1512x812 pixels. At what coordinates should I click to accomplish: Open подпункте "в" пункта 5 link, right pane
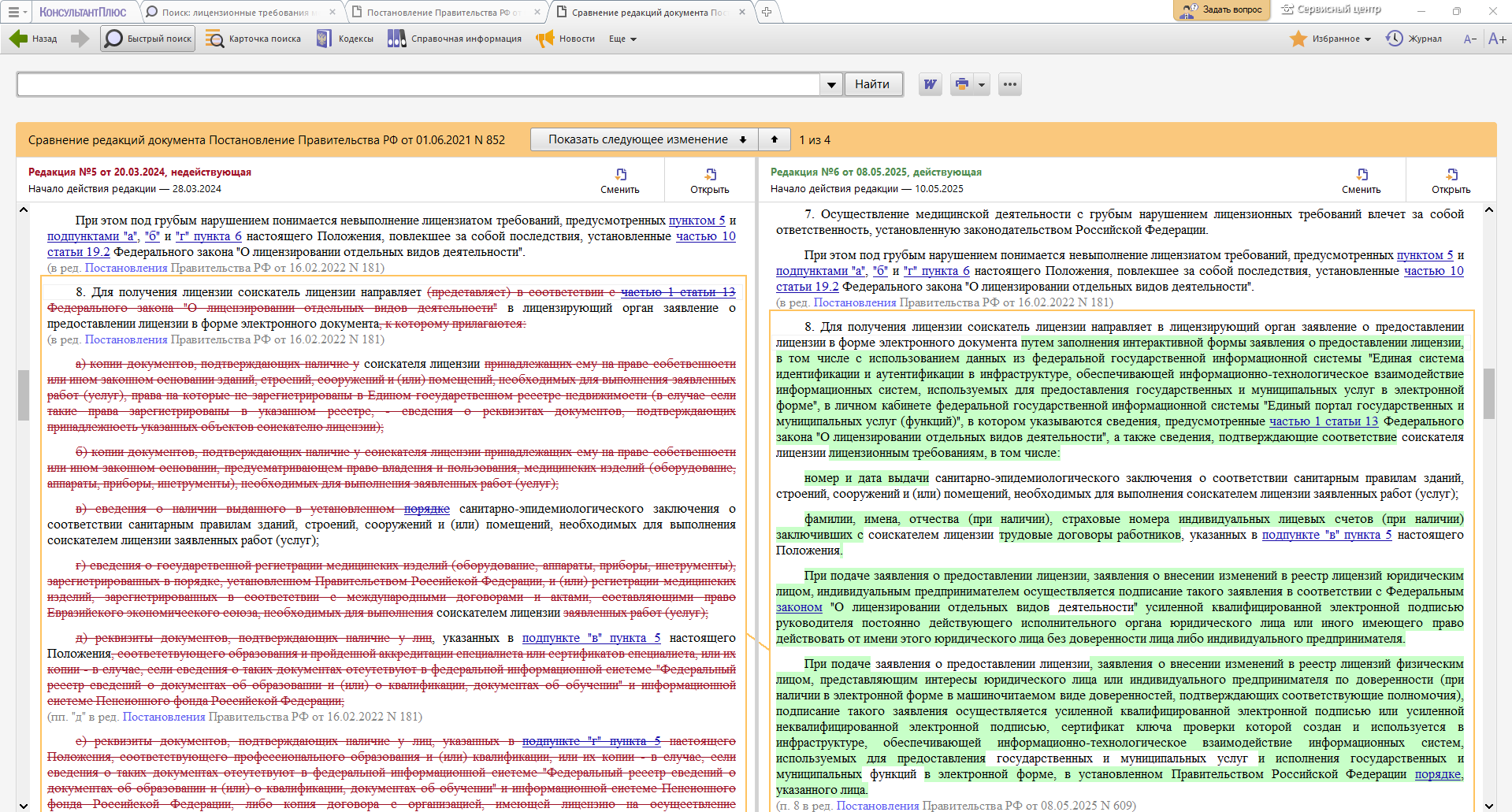pyautogui.click(x=1327, y=535)
